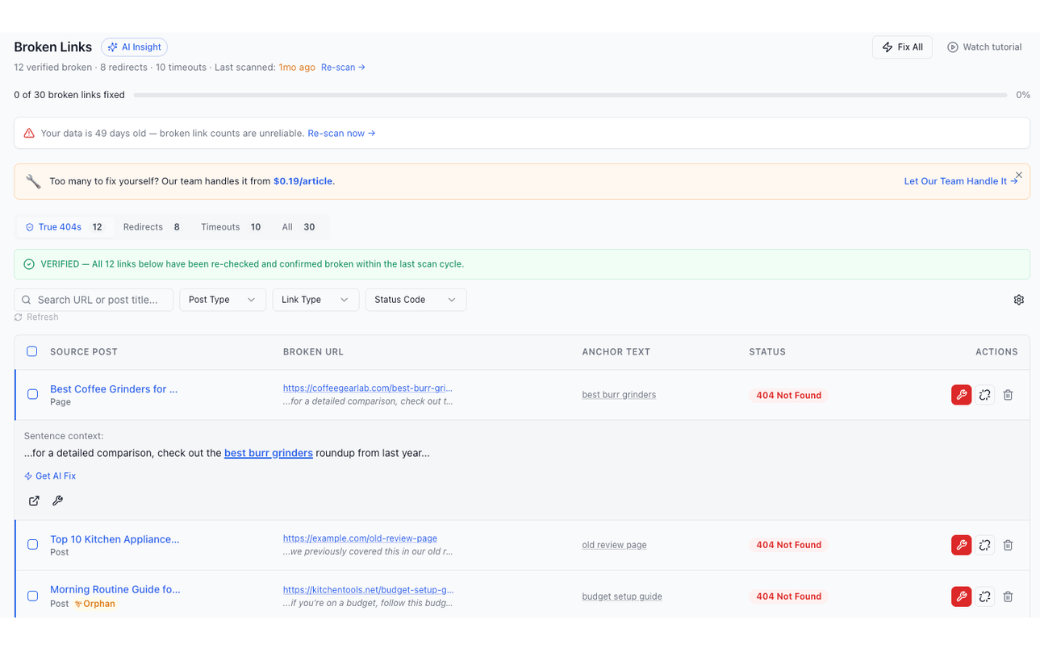The image size is (1040, 650).
Task: Delete the Top 10 Kitchen Appliance broken link
Action: (x=1008, y=545)
